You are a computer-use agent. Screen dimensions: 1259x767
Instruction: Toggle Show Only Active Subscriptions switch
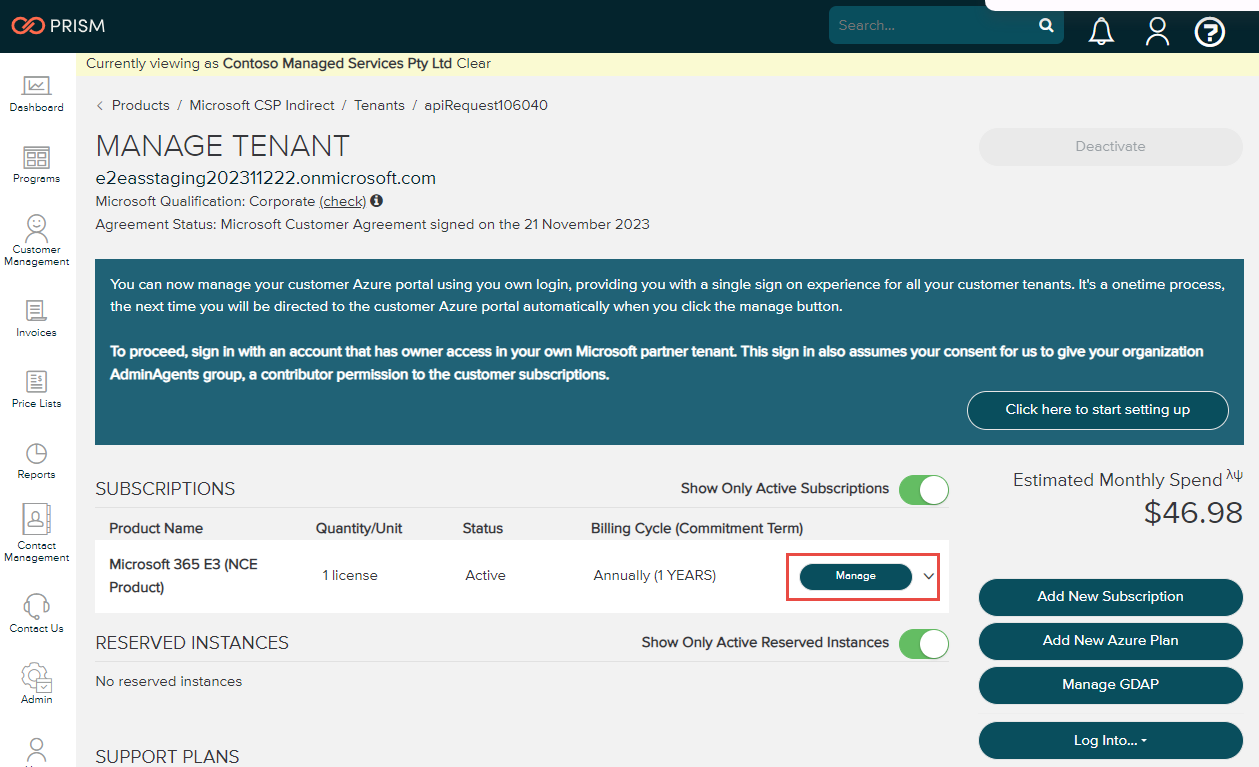click(923, 489)
